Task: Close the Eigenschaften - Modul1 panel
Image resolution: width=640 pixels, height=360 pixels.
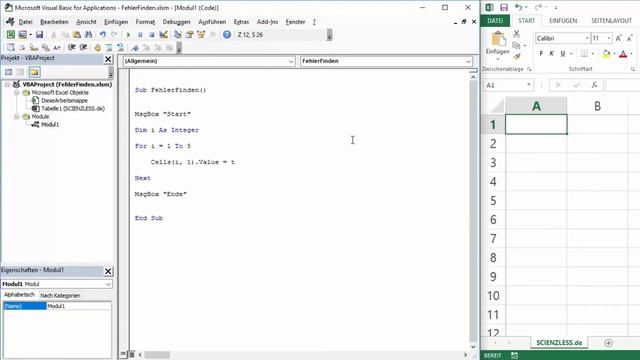Action: tap(108, 271)
